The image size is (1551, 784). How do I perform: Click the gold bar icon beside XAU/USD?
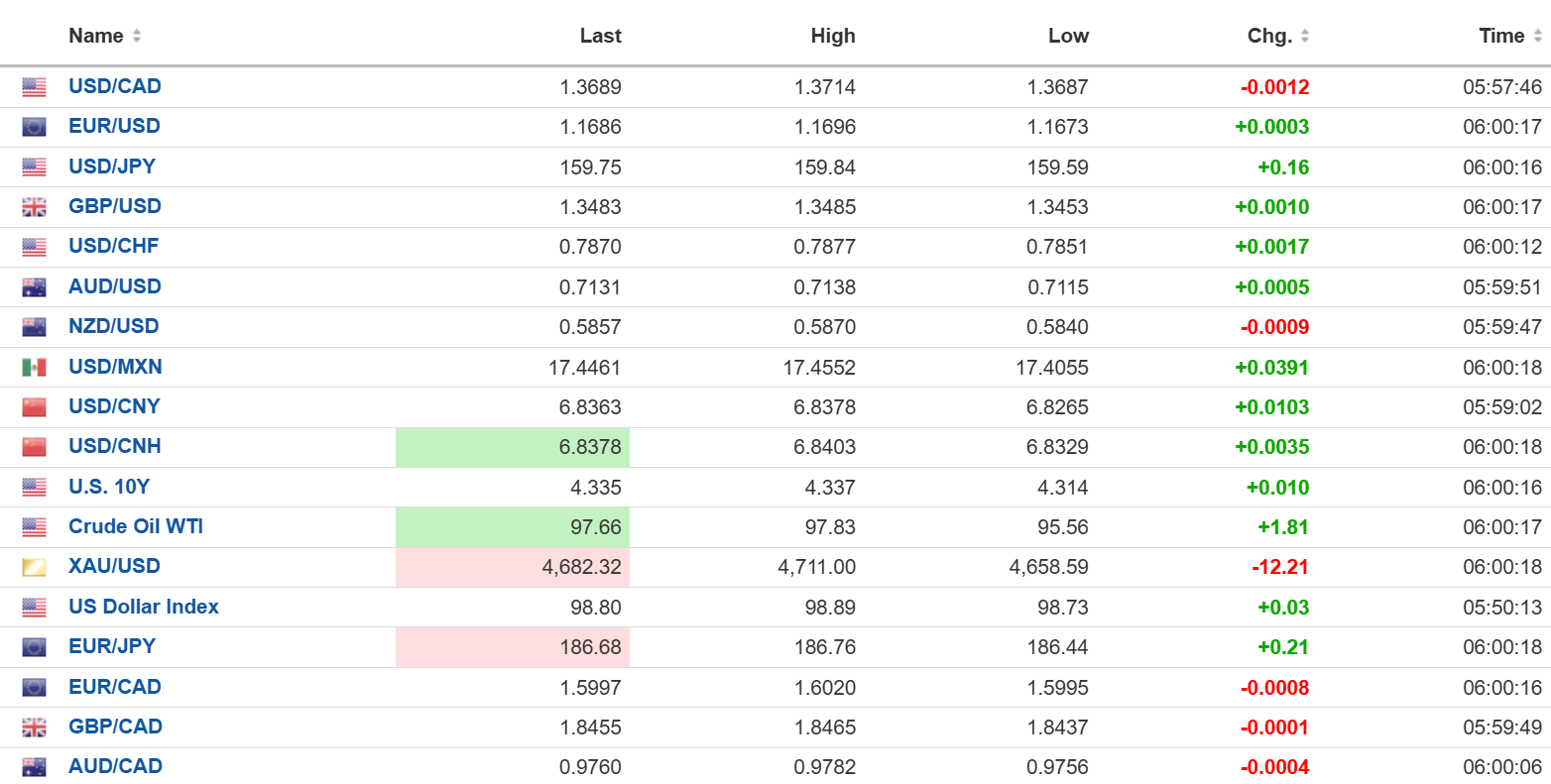point(34,567)
